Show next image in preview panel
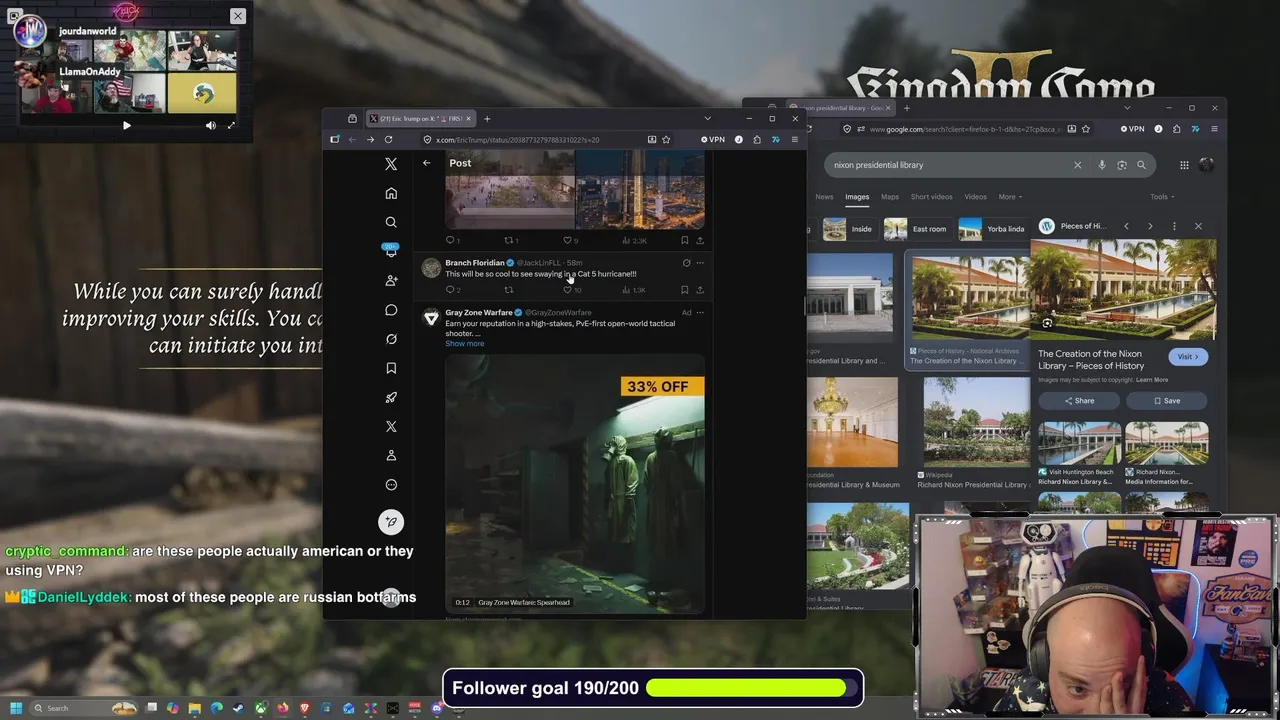This screenshot has width=1280, height=720. pos(1150,226)
